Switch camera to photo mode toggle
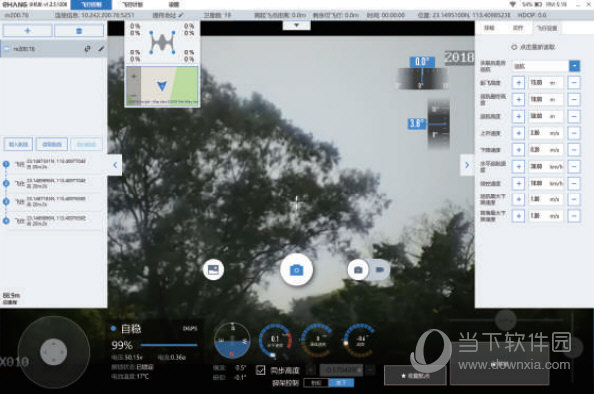 (x=358, y=269)
